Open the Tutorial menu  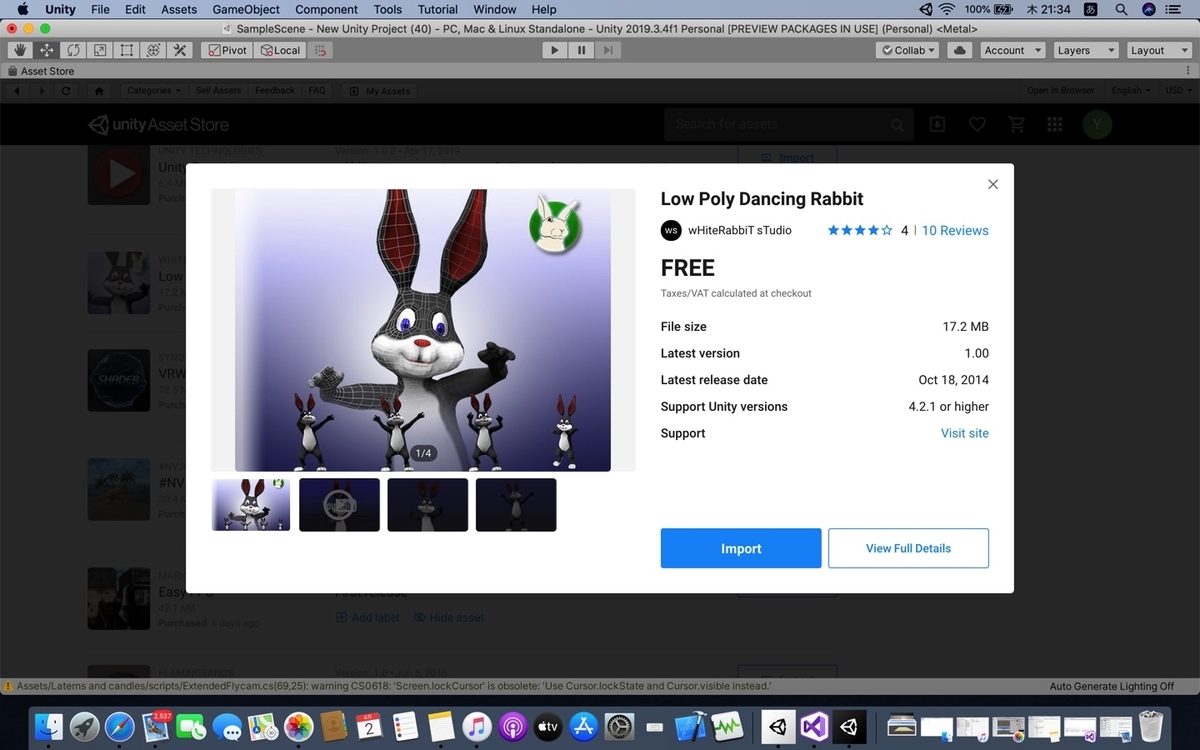[438, 9]
